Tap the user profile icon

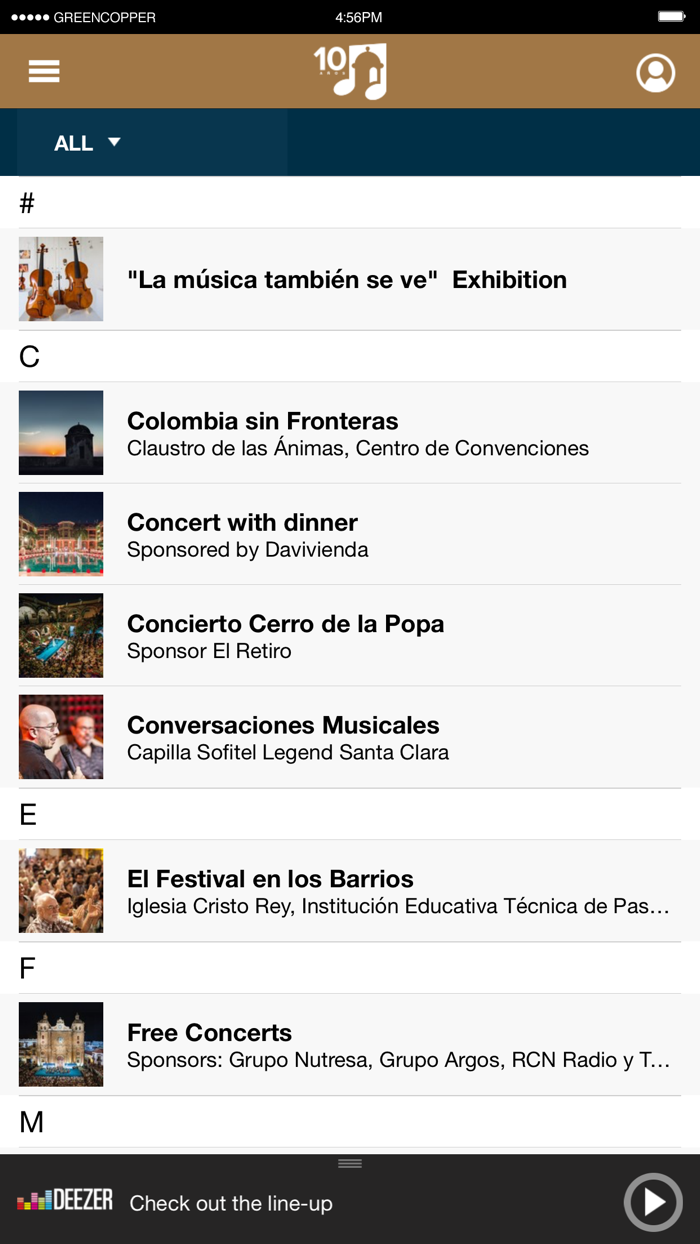coord(656,71)
